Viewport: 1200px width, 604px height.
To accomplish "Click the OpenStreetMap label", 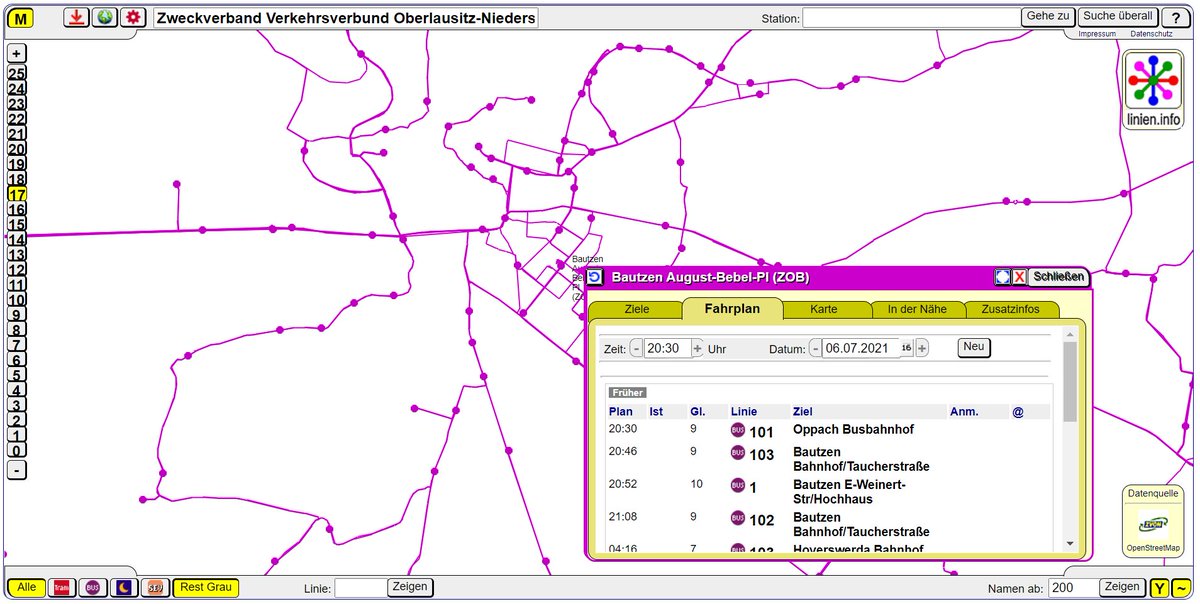I will pyautogui.click(x=1153, y=548).
